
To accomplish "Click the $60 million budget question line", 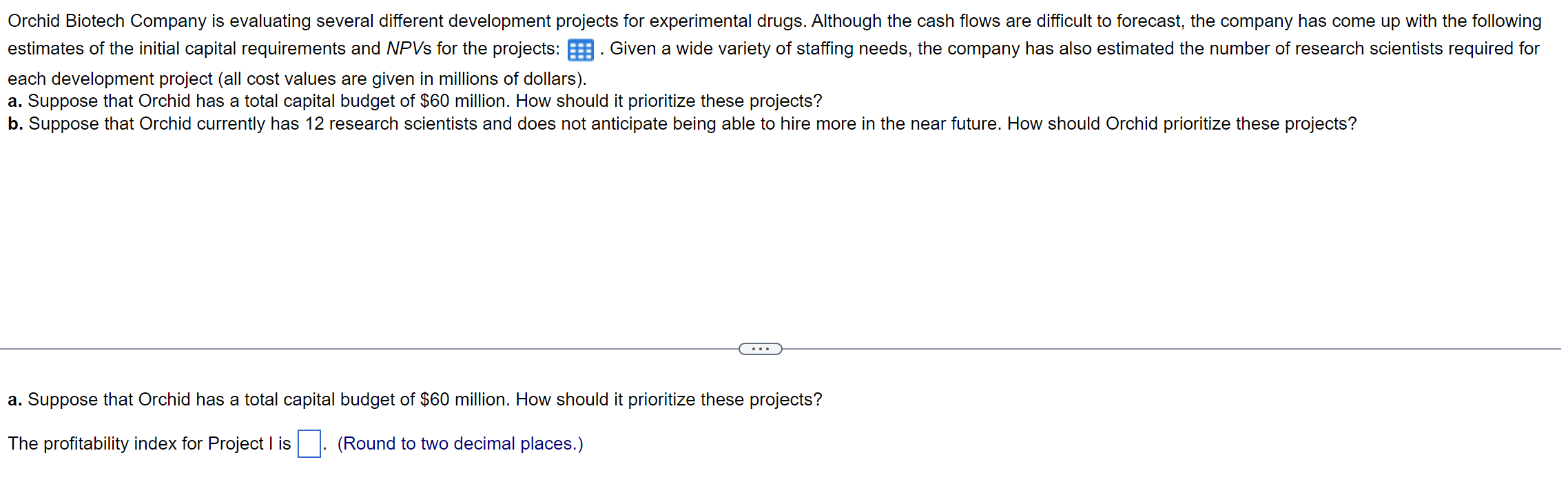I will click(x=413, y=101).
